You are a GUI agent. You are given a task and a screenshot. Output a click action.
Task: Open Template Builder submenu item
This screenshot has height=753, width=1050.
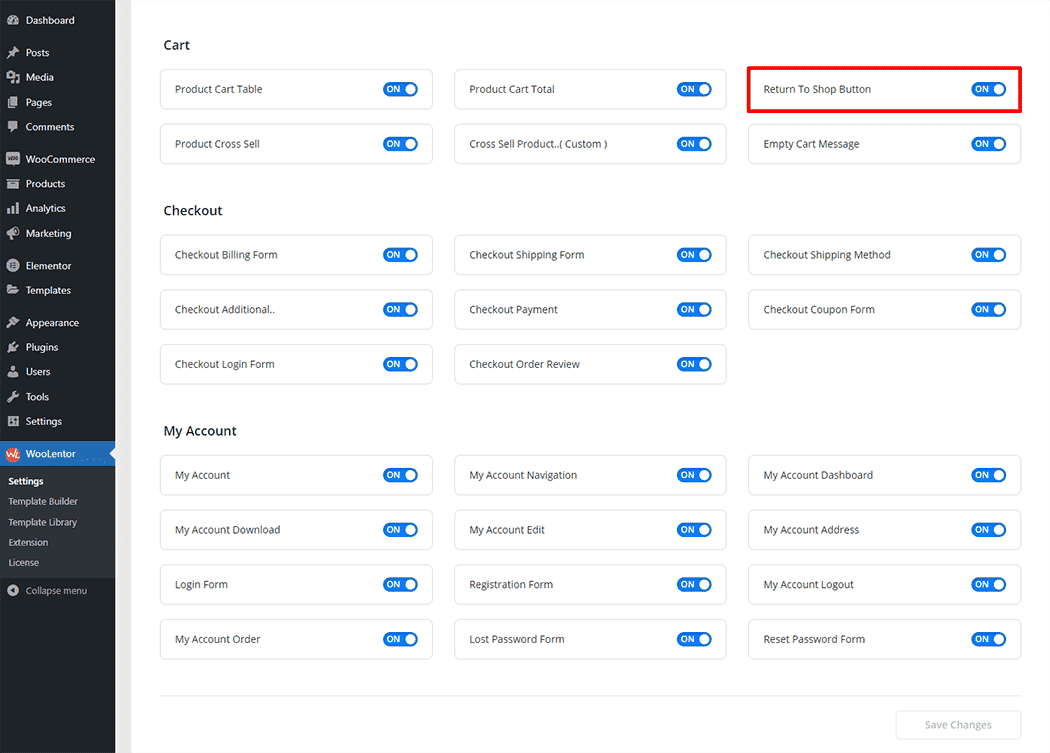pyautogui.click(x=43, y=502)
